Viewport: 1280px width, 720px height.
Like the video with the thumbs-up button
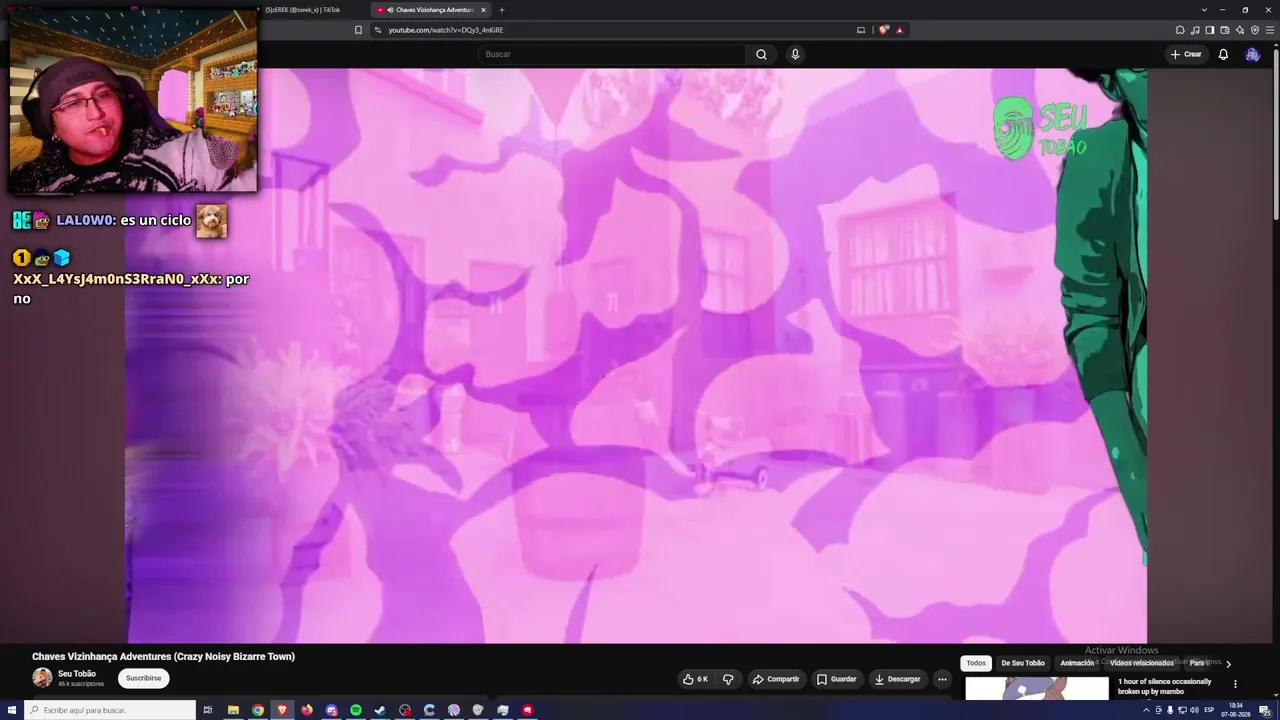[695, 679]
